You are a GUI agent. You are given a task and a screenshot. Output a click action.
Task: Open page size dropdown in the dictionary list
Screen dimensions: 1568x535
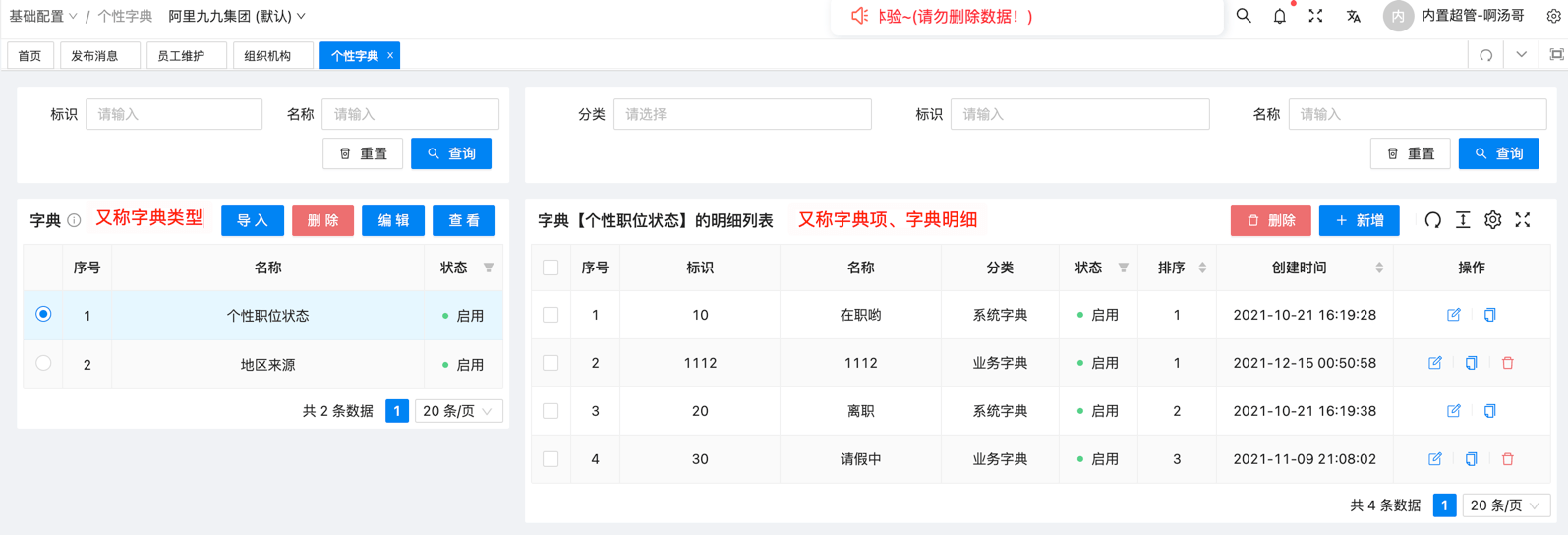pyautogui.click(x=458, y=411)
